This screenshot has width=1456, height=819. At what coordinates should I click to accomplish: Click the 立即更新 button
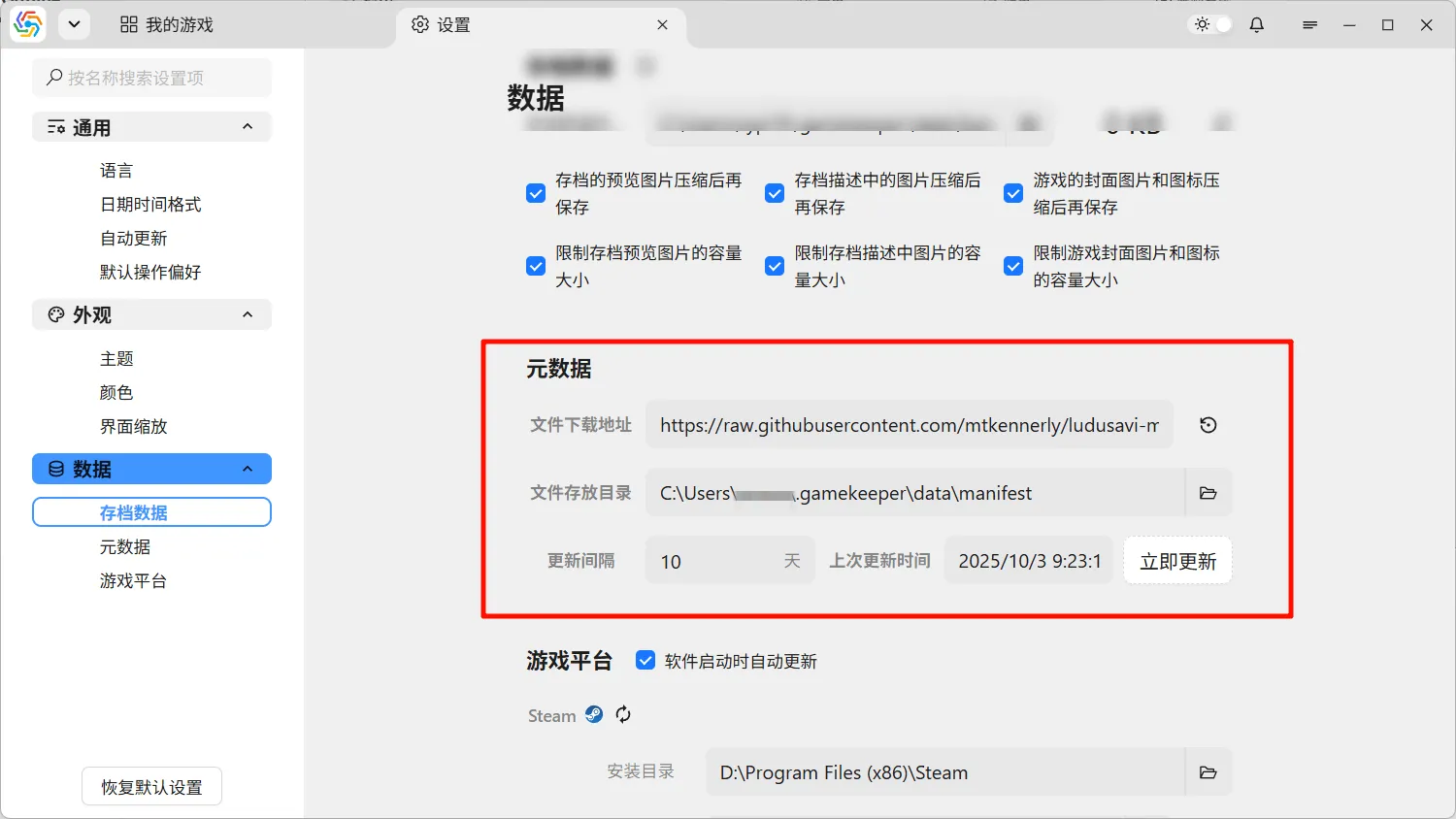(x=1177, y=561)
